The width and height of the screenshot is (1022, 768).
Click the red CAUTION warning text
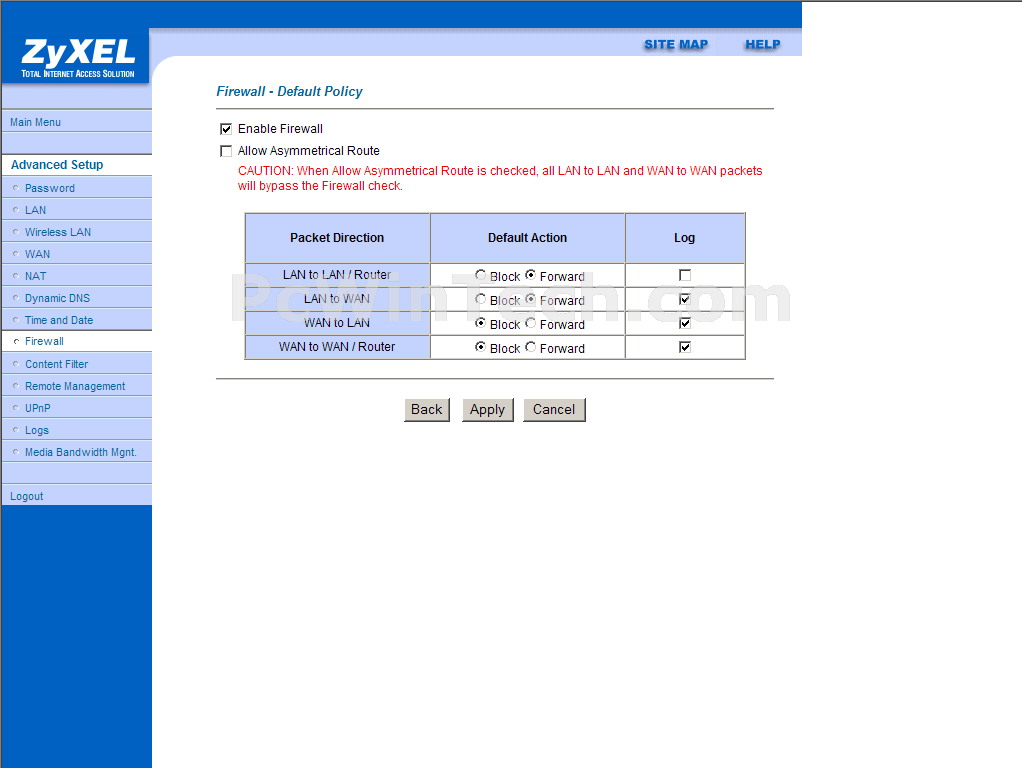(500, 178)
